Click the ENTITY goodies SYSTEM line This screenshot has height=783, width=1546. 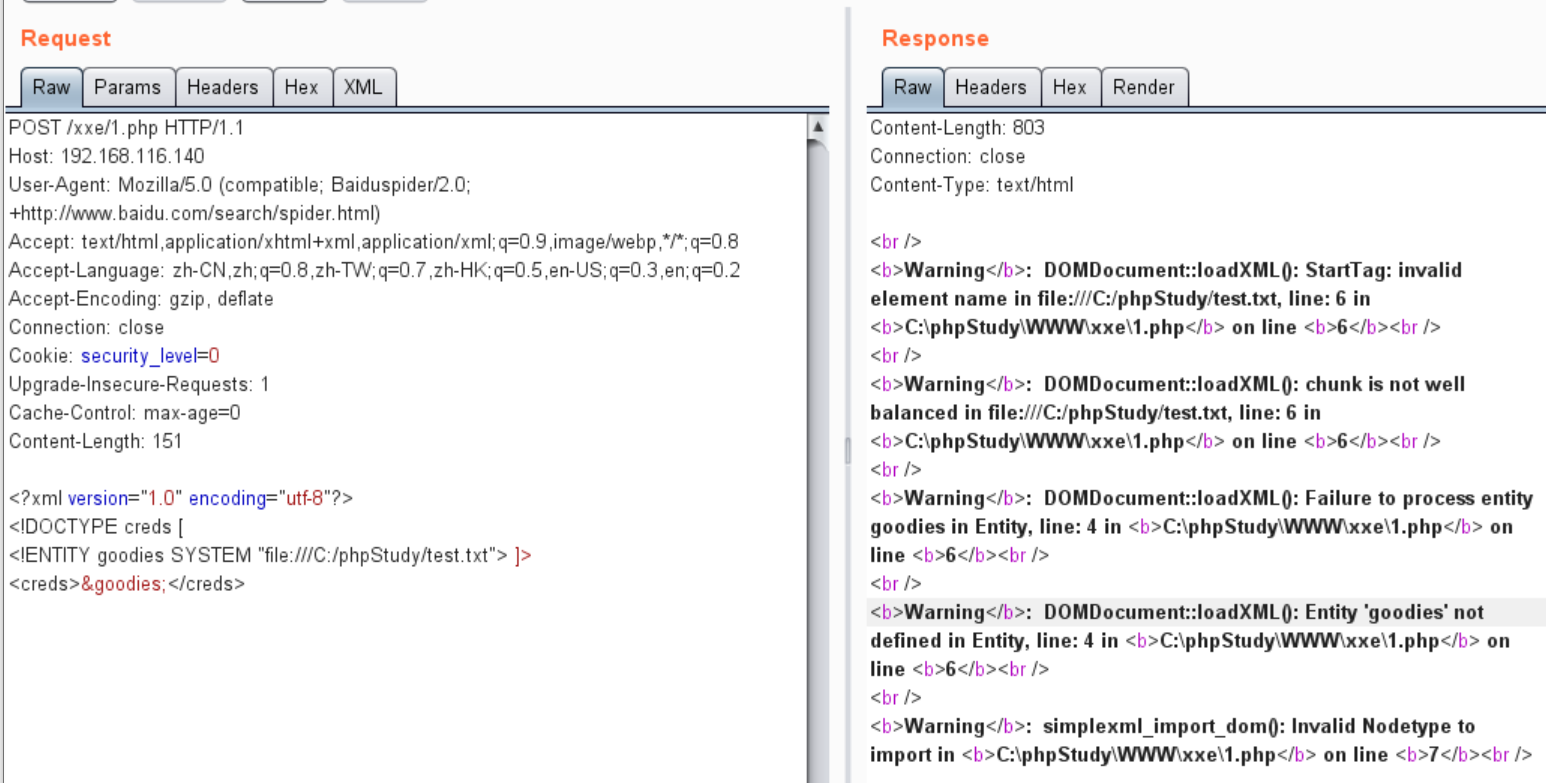point(270,555)
